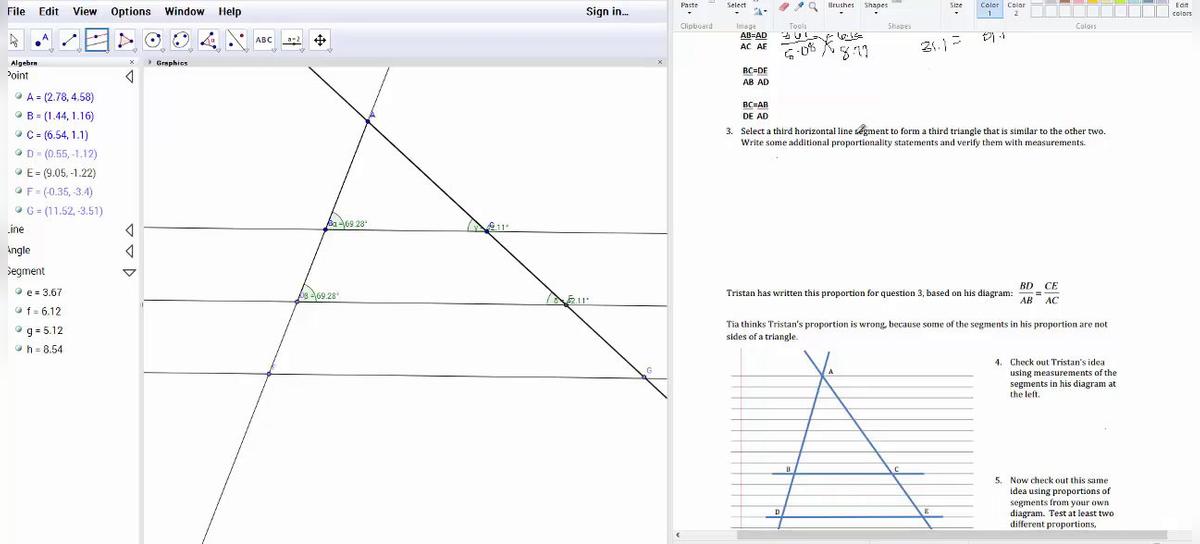This screenshot has width=1200, height=544.
Task: Open the File menu in GeoGebra
Action: tap(17, 11)
